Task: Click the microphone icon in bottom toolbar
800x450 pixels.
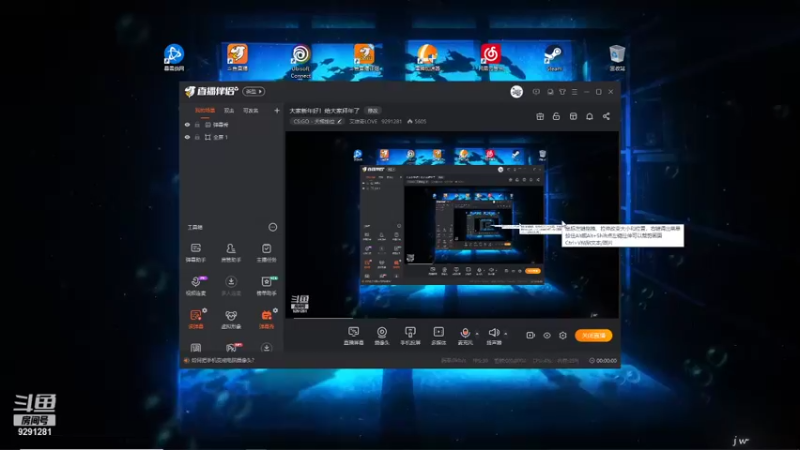Action: coord(465,334)
